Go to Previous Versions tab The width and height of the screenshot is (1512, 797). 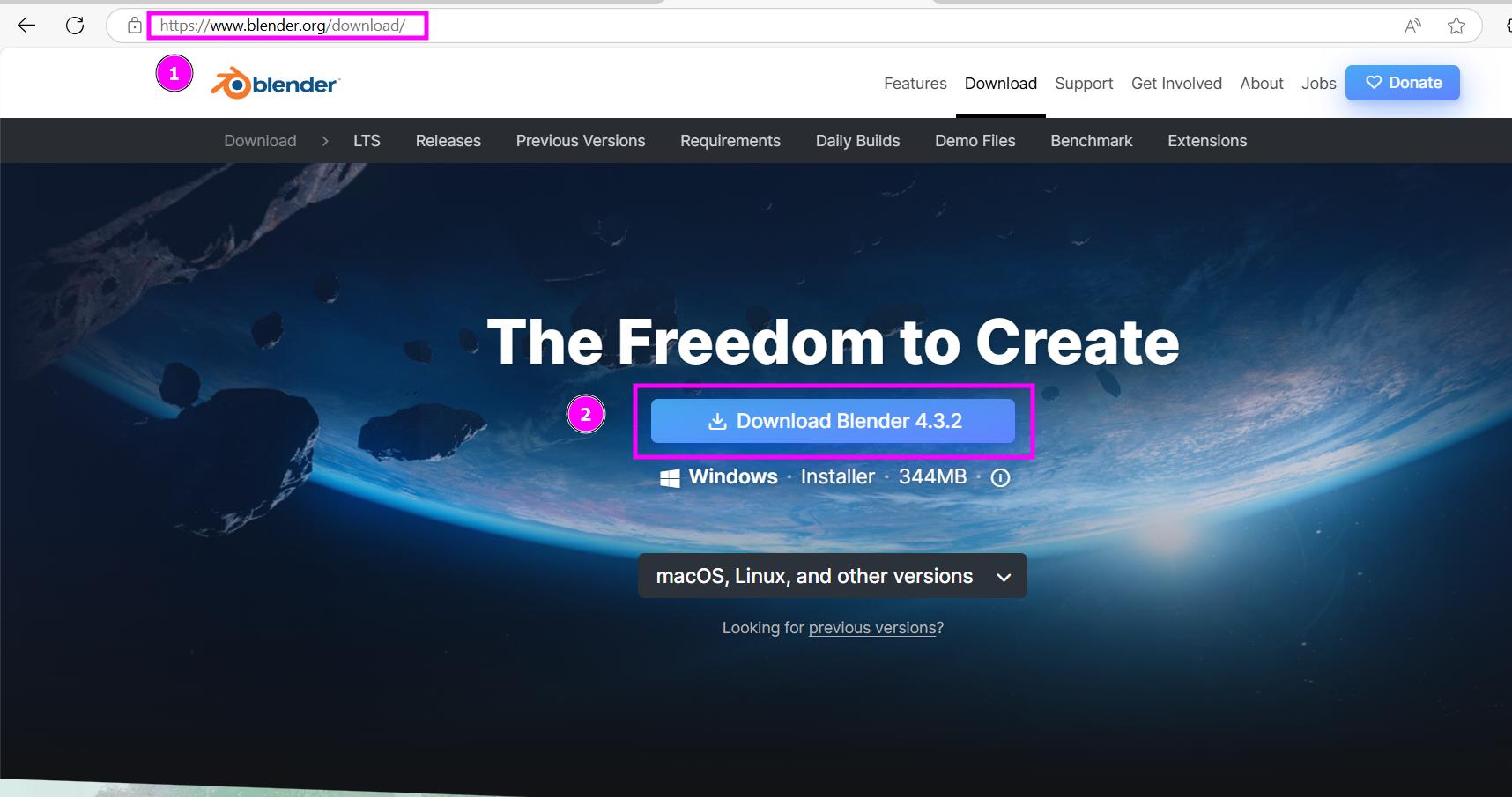(580, 141)
